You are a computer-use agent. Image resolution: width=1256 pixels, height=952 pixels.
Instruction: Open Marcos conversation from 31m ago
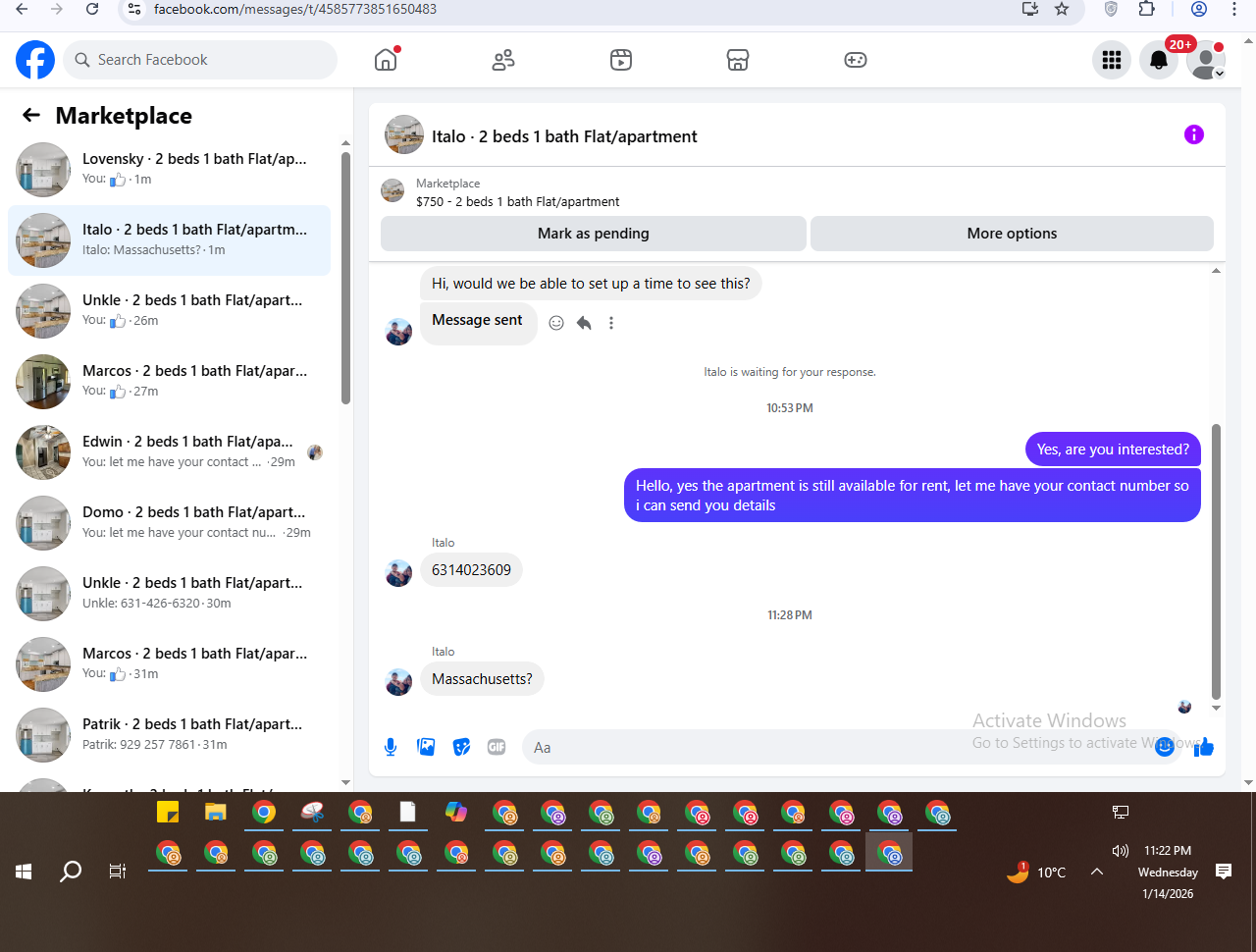[169, 664]
